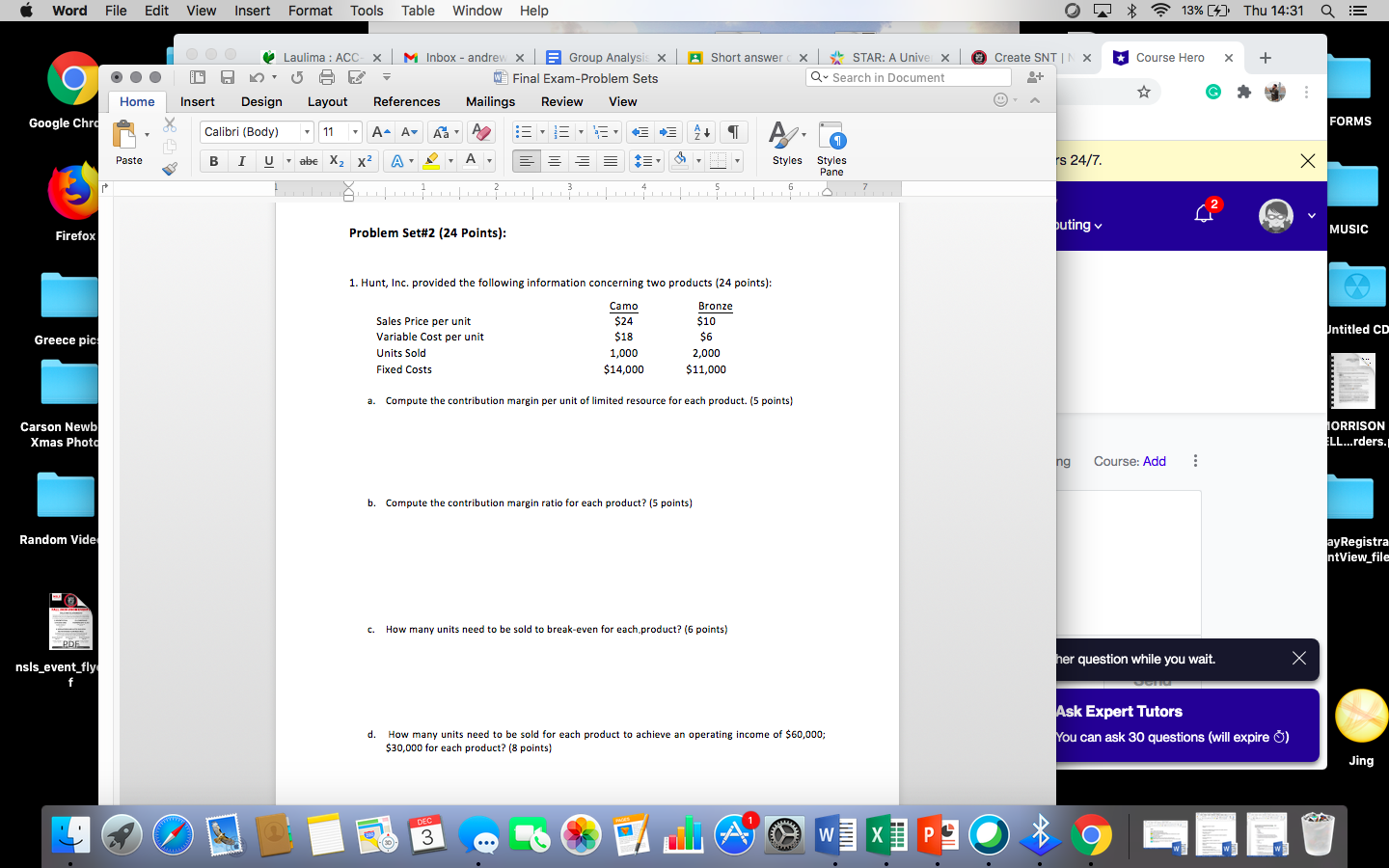Toggle Bold formatting
Image resolution: width=1389 pixels, height=868 pixels.
point(213,161)
